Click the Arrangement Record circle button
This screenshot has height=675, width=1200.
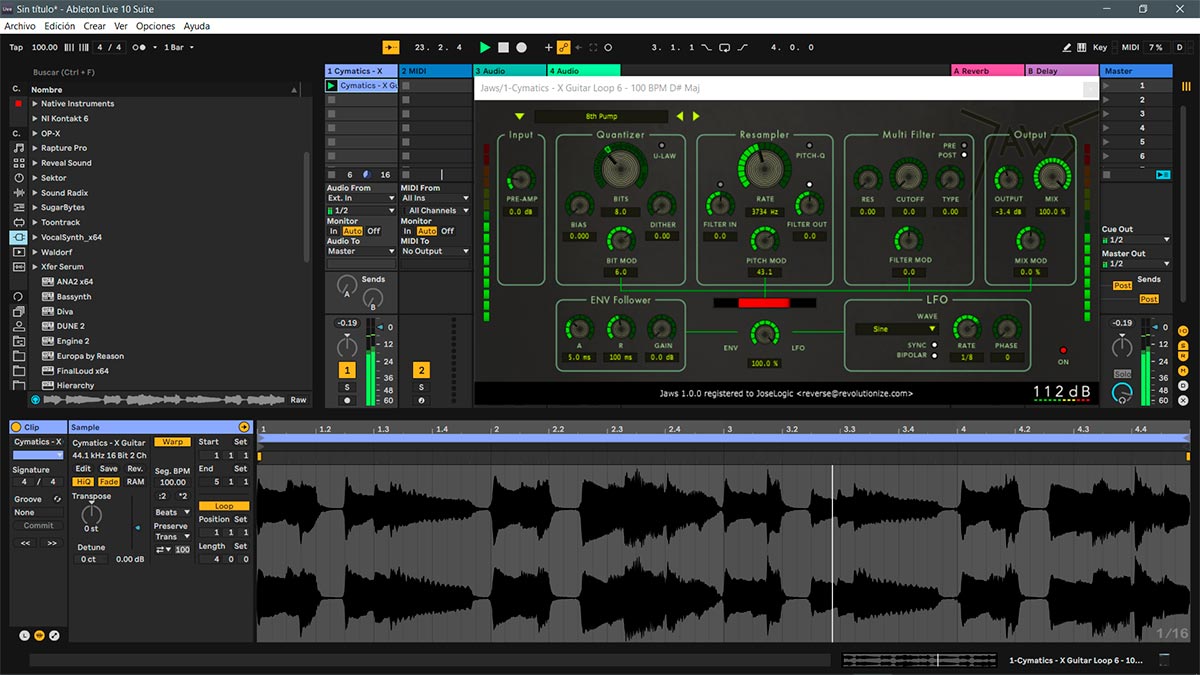(521, 47)
